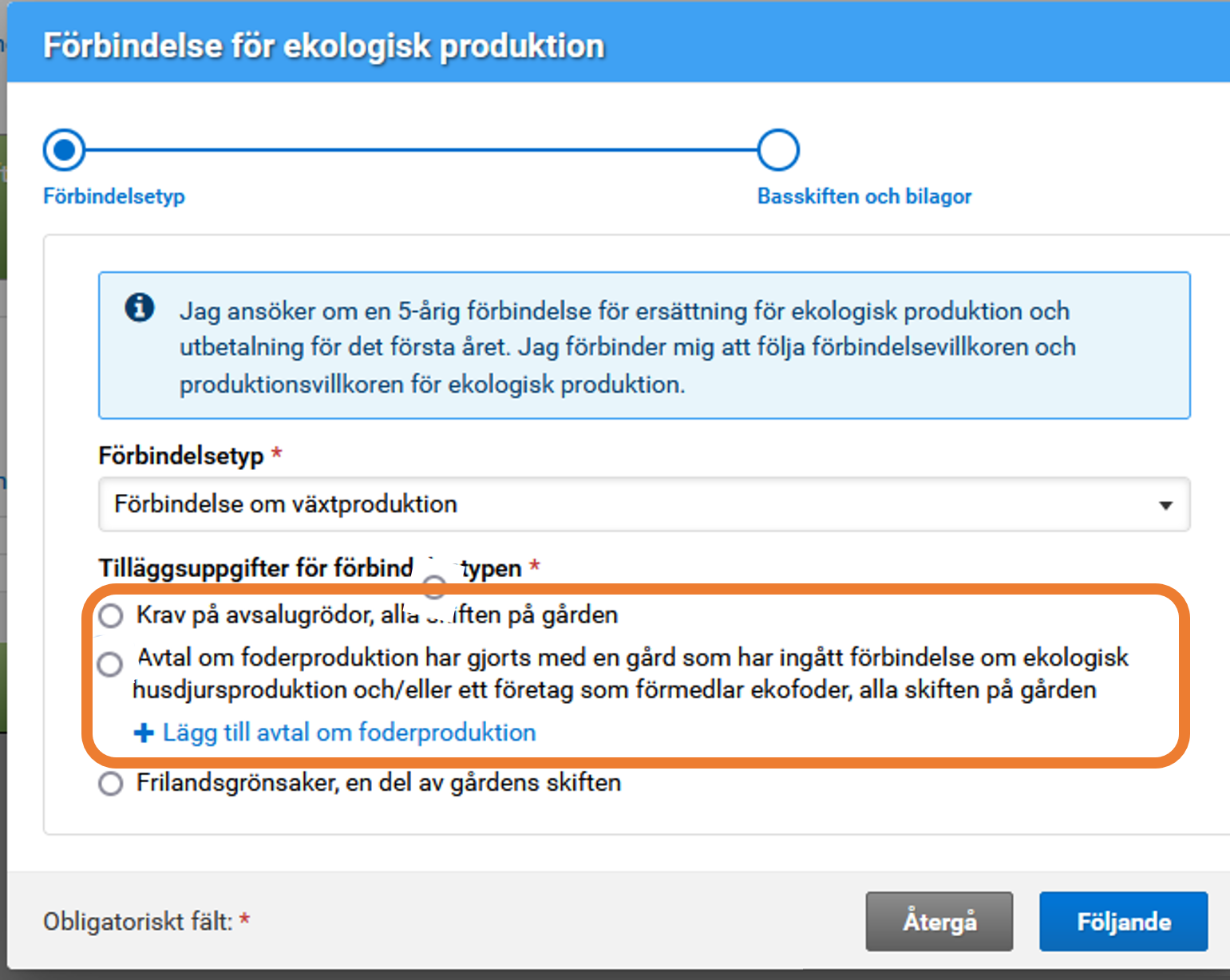Click the Basskiften och bilagor step label
This screenshot has height=980, width=1230.
coord(864,196)
